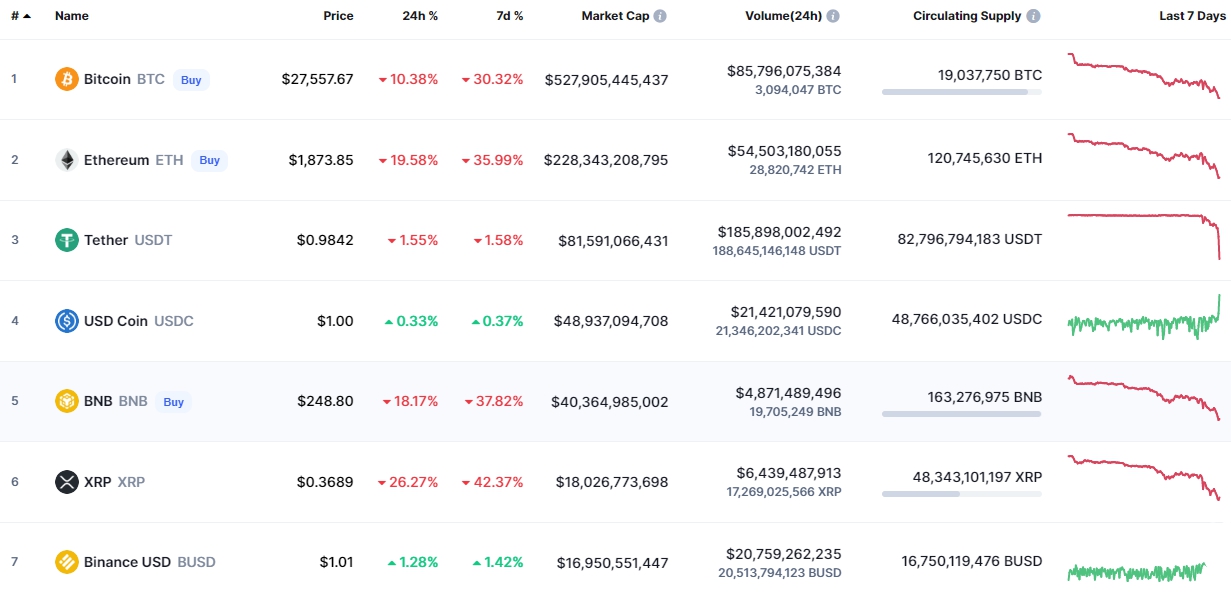Click the Last 7 Days column header
This screenshot has width=1231, height=594.
pos(1191,16)
